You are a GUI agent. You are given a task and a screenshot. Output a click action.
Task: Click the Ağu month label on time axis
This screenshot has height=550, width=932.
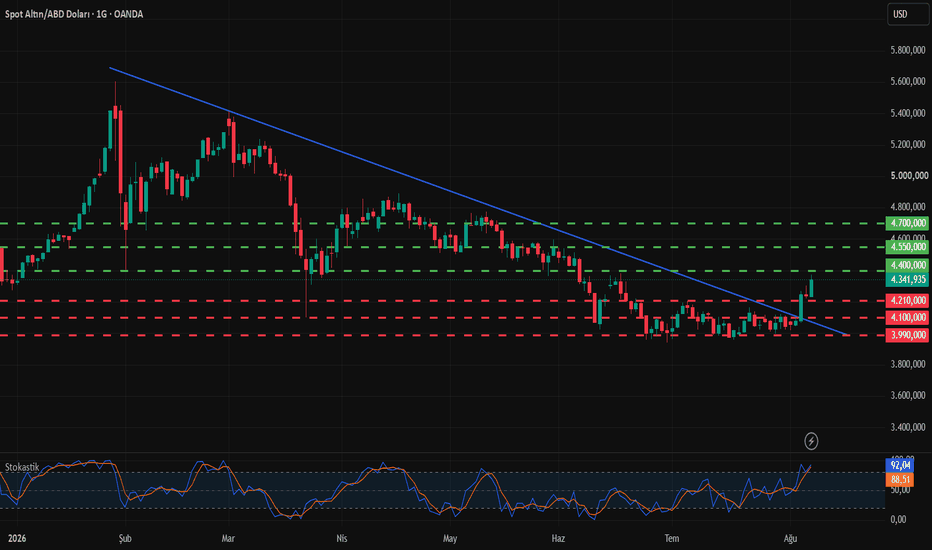pyautogui.click(x=790, y=539)
